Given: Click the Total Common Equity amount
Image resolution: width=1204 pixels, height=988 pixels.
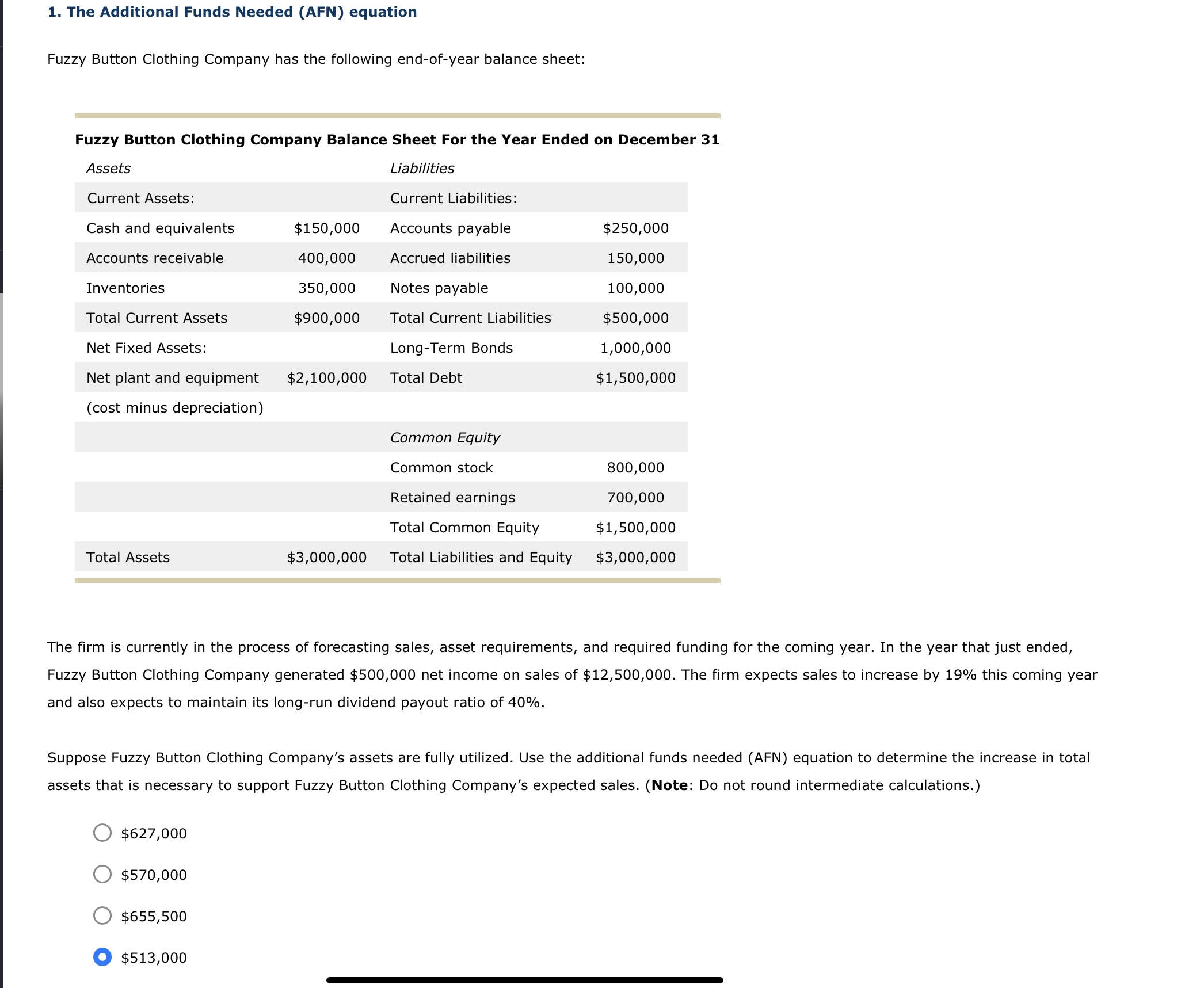Looking at the screenshot, I should tap(635, 527).
